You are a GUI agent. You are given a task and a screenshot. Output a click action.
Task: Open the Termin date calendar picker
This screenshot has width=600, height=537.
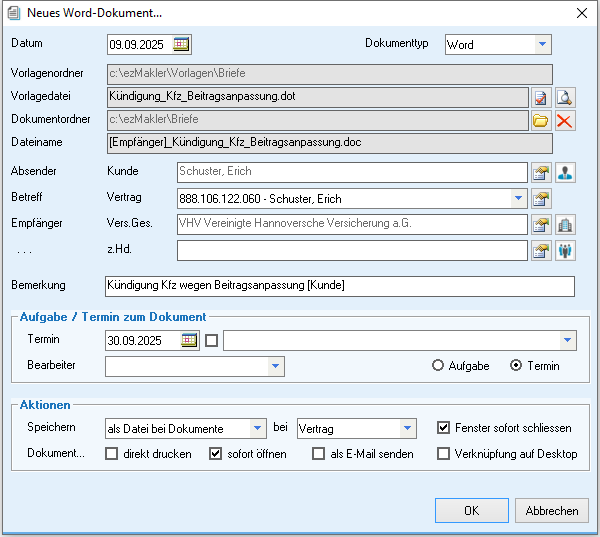189,341
